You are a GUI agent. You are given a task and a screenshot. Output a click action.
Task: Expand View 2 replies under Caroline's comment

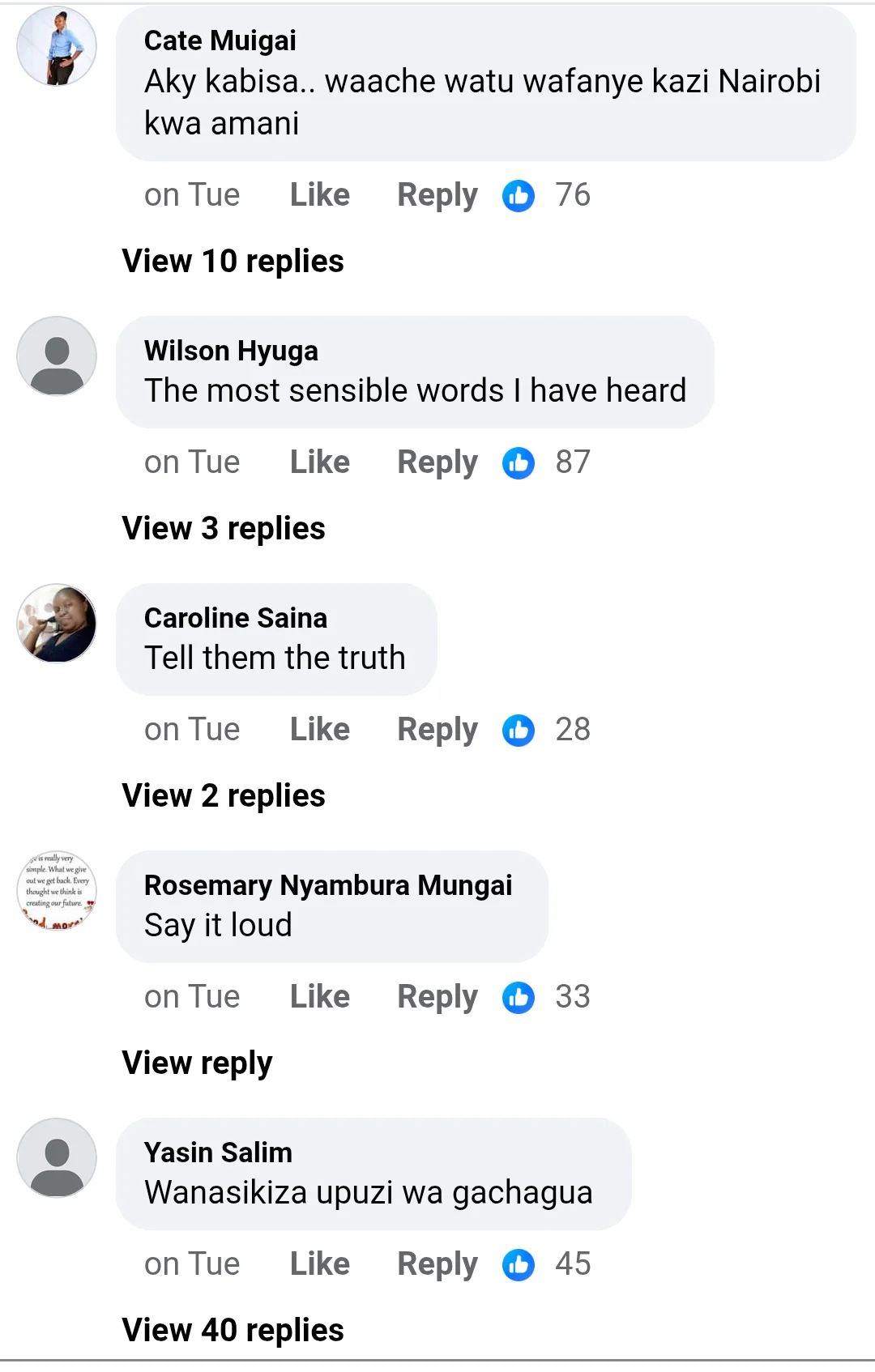click(224, 795)
